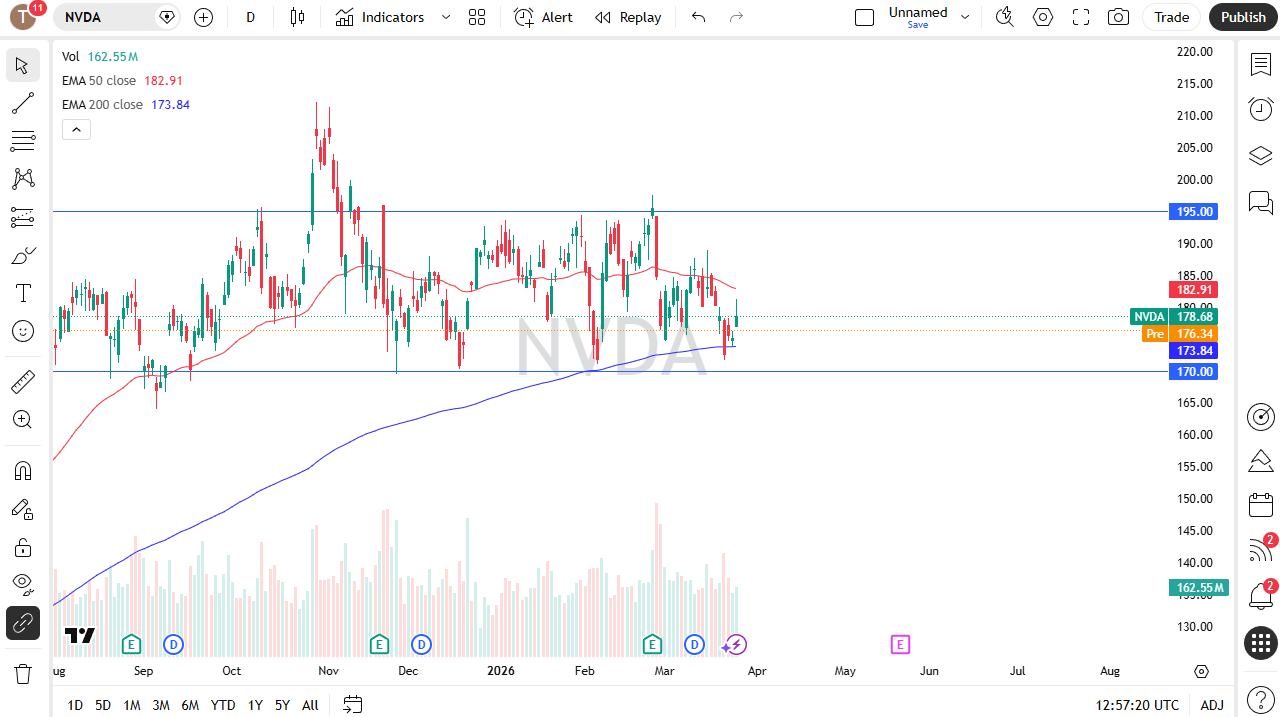Create an Alert

(543, 17)
